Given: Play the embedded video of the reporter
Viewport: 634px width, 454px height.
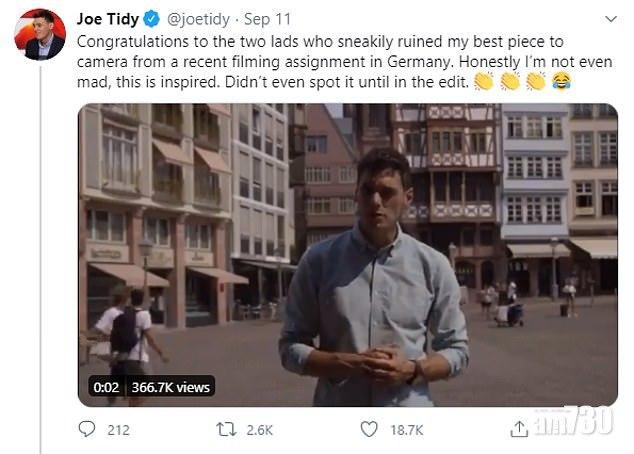Looking at the screenshot, I should click(348, 254).
